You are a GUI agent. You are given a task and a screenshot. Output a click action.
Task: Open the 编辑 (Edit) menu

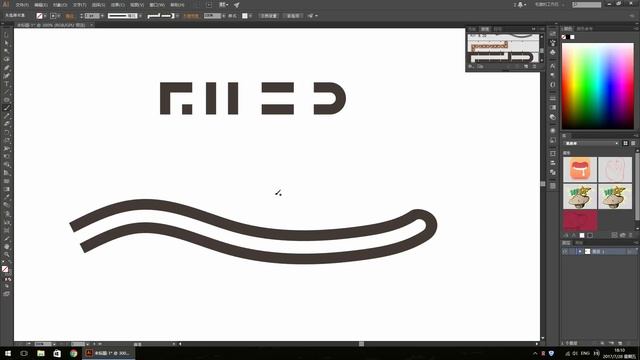(x=41, y=5)
